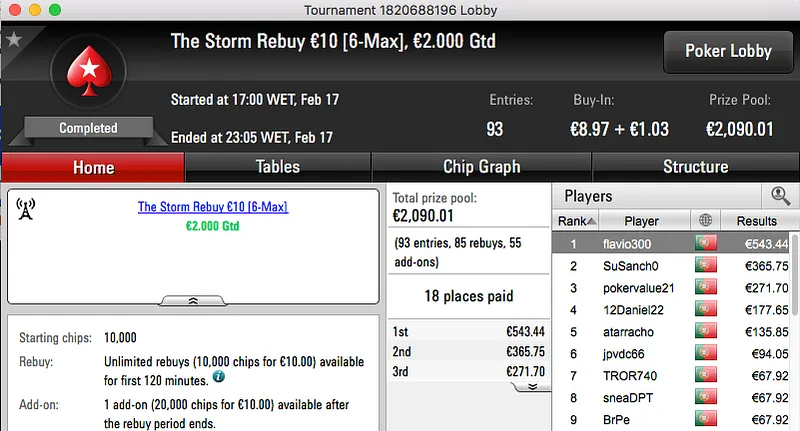This screenshot has width=800, height=431.
Task: Sort players by country globe column
Action: [x=708, y=221]
